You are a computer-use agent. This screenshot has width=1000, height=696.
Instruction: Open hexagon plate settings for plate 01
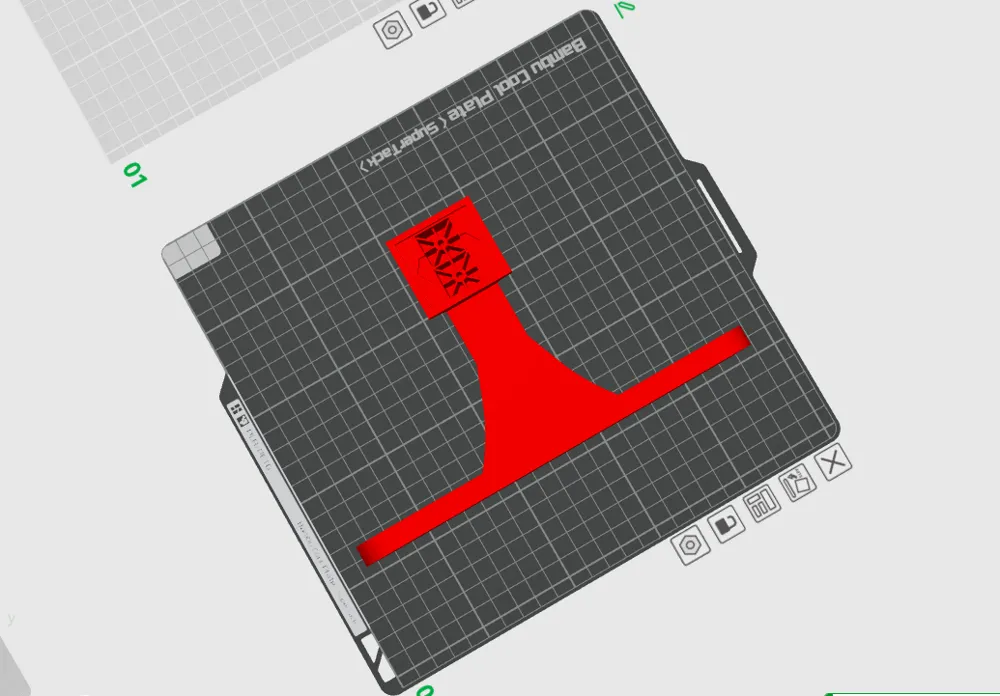tap(393, 30)
